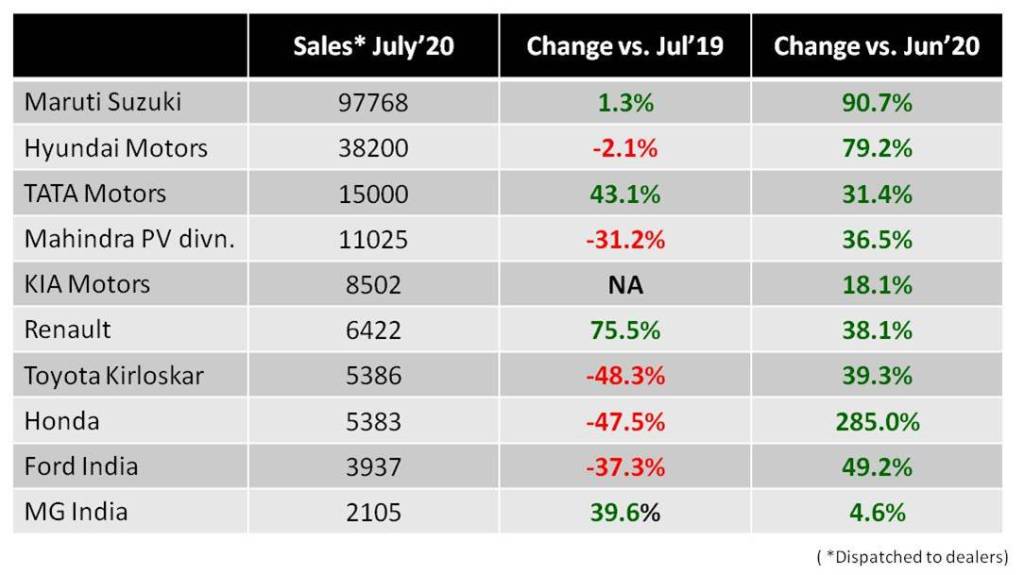Viewport: 1024px width, 575px height.
Task: Click MG India's 4.6% monthly change
Action: [876, 512]
